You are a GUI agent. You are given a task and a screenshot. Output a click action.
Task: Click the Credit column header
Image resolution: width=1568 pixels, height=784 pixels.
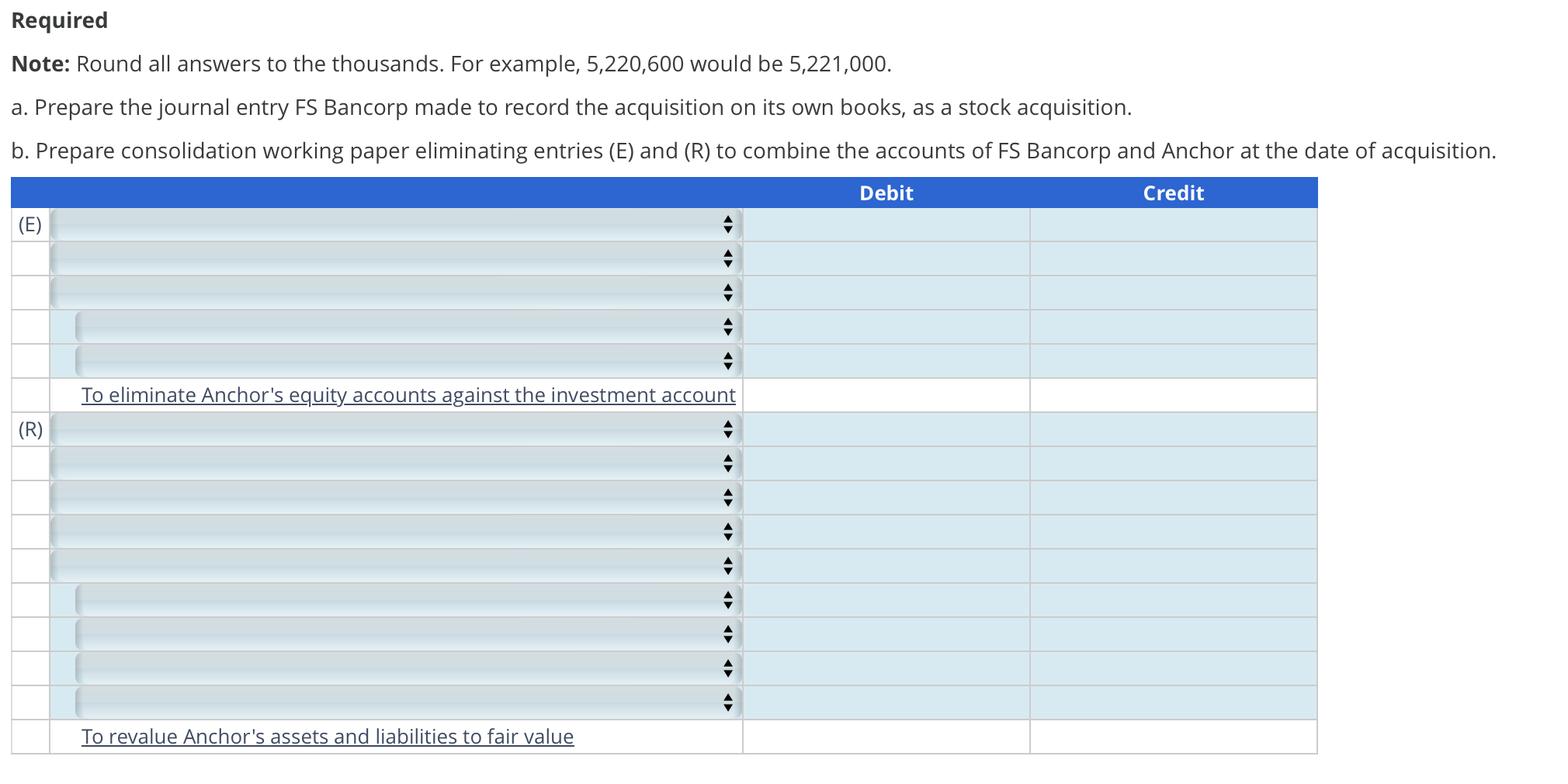pyautogui.click(x=1172, y=193)
